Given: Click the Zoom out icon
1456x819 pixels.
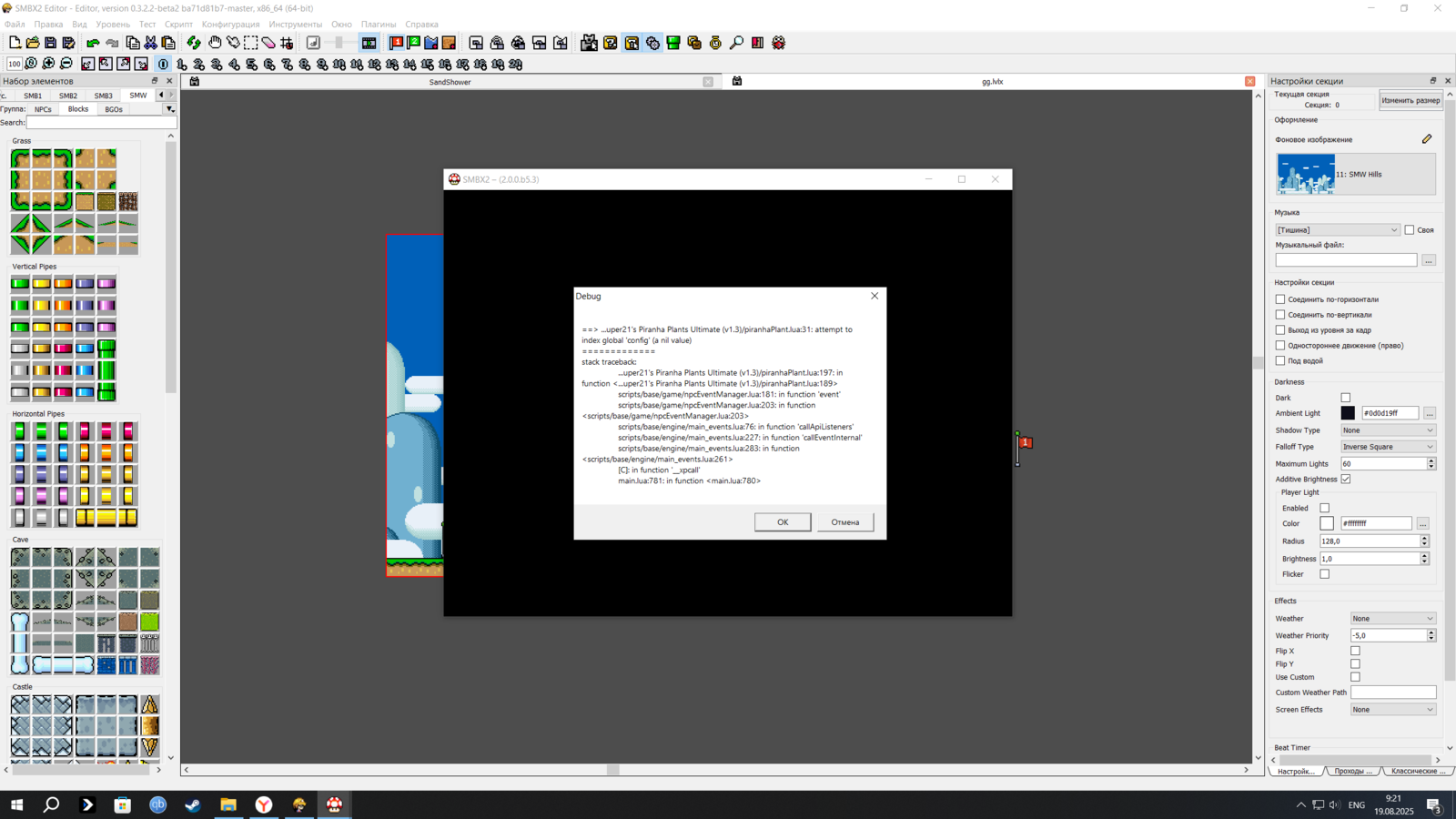Looking at the screenshot, I should tap(66, 64).
